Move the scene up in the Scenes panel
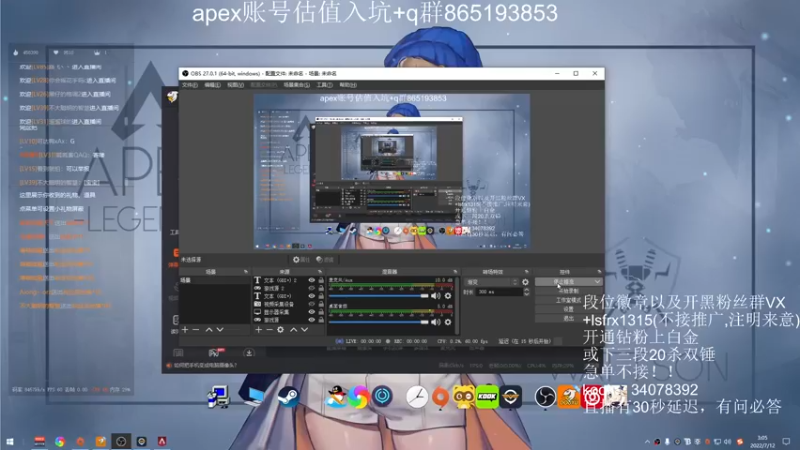 pos(209,330)
